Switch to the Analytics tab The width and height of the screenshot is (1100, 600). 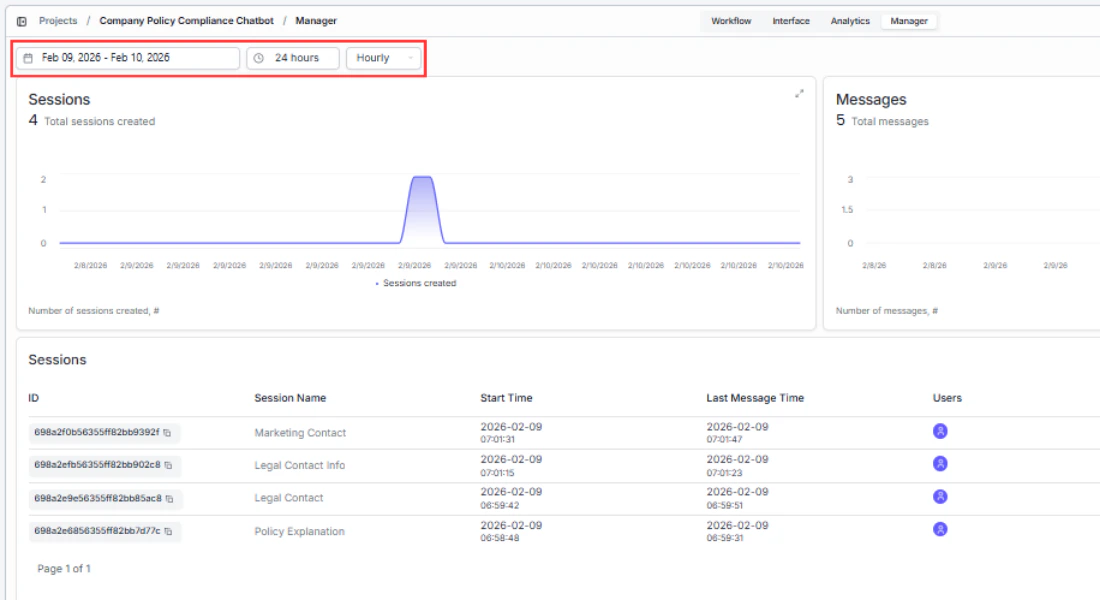[849, 20]
